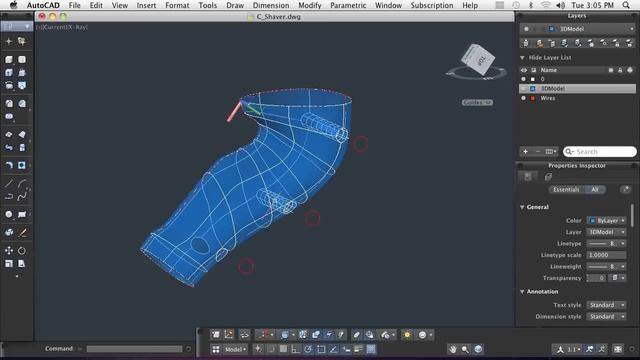Open the Parametric menu

[x=348, y=5]
